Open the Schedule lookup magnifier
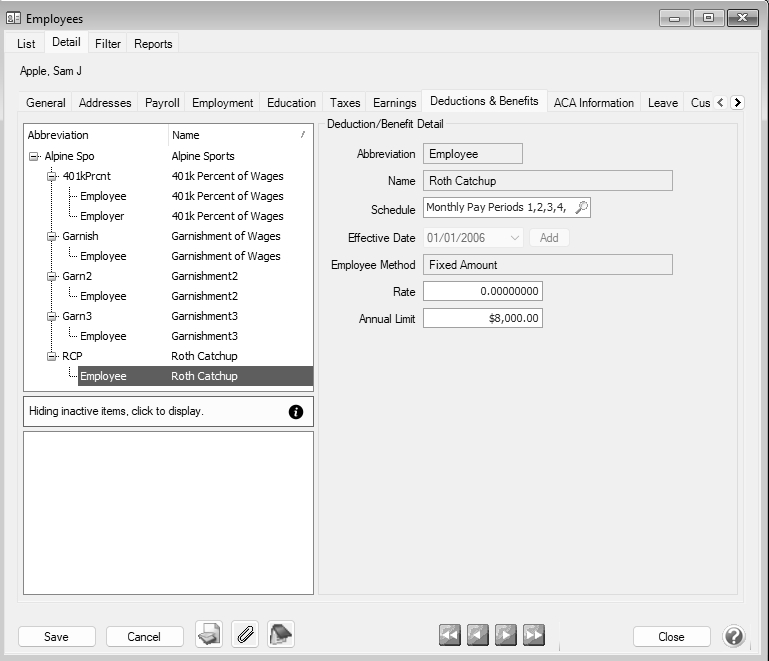769x661 pixels. click(x=582, y=208)
